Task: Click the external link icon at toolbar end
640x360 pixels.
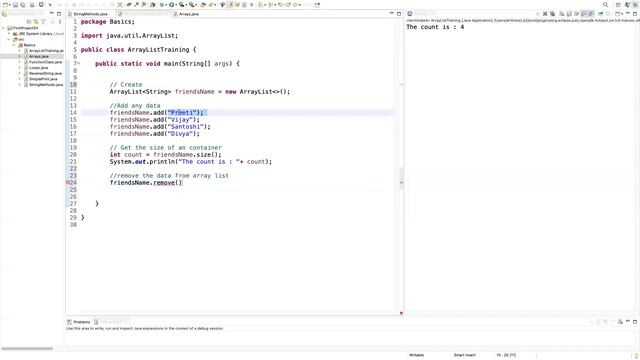Action: (317, 4)
